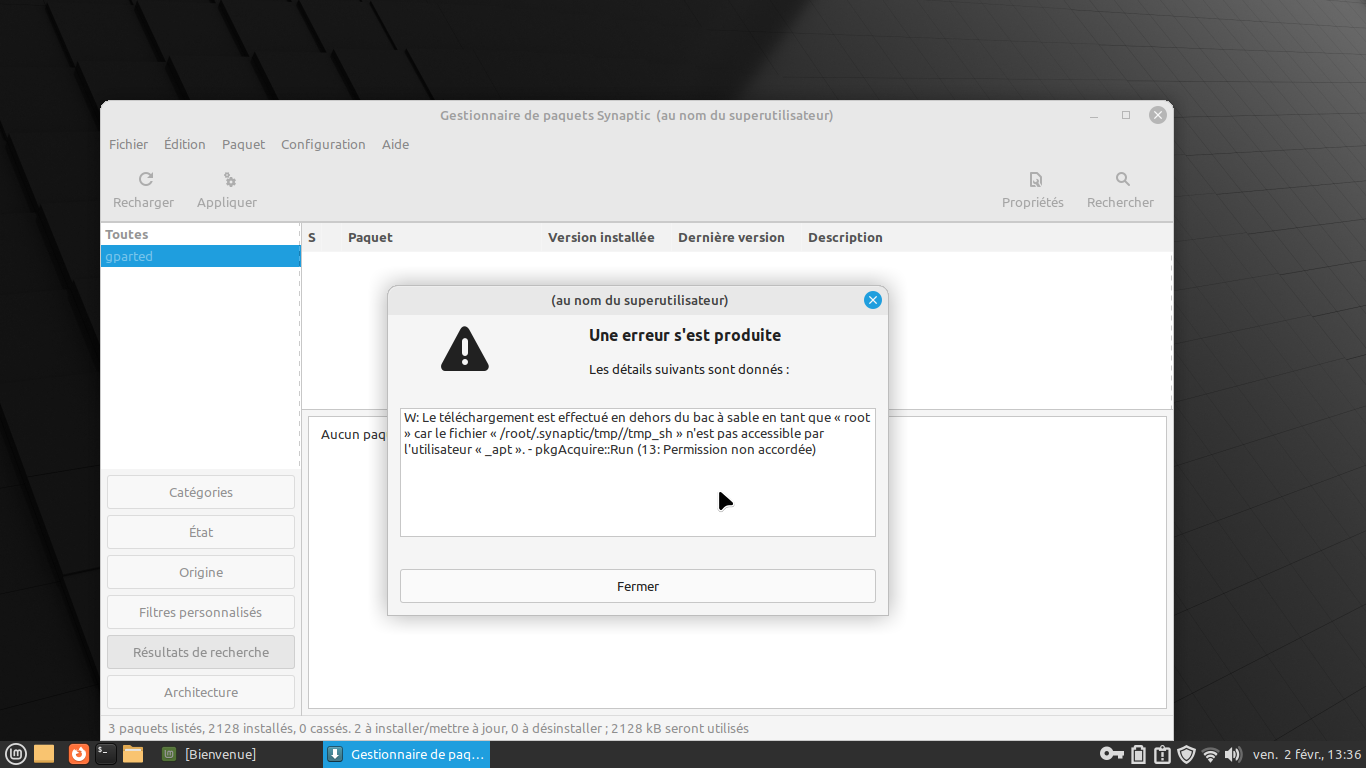Sort by the Paquet column header
This screenshot has height=768, width=1366.
pyautogui.click(x=440, y=237)
